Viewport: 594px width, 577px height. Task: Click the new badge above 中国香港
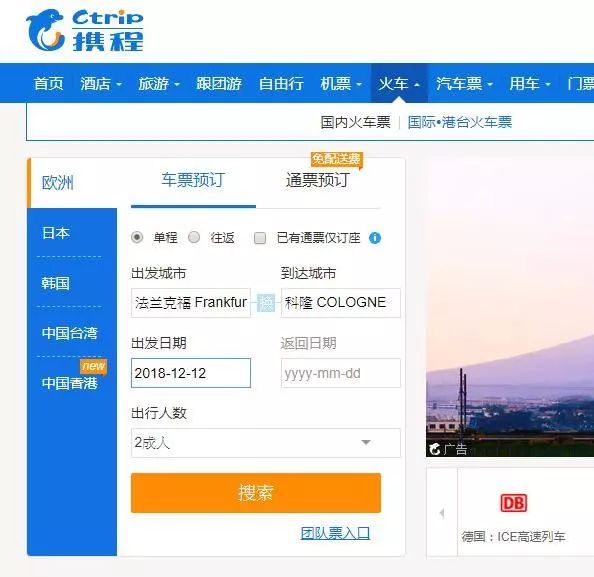(x=94, y=366)
